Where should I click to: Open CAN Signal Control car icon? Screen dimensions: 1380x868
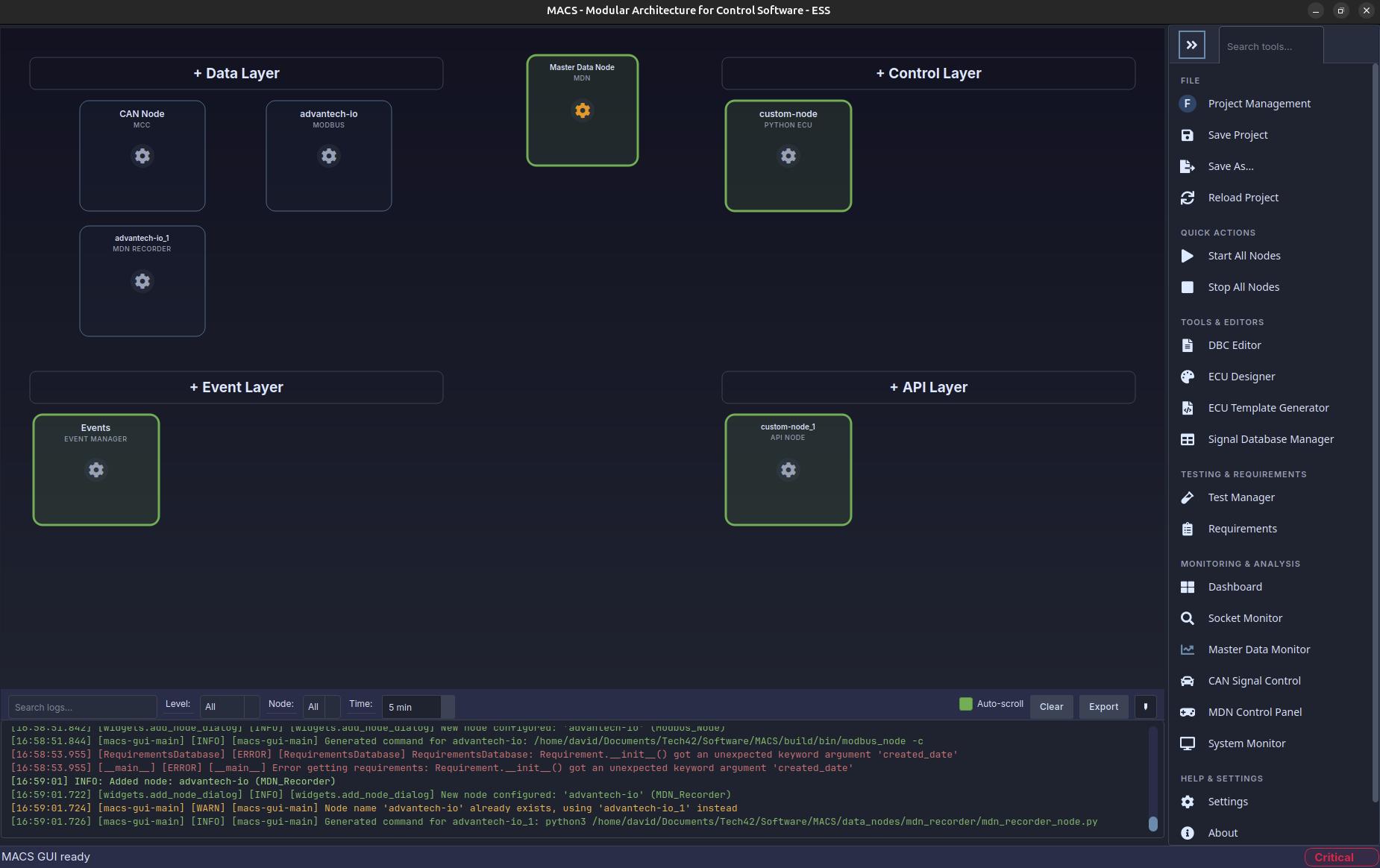[x=1187, y=681]
